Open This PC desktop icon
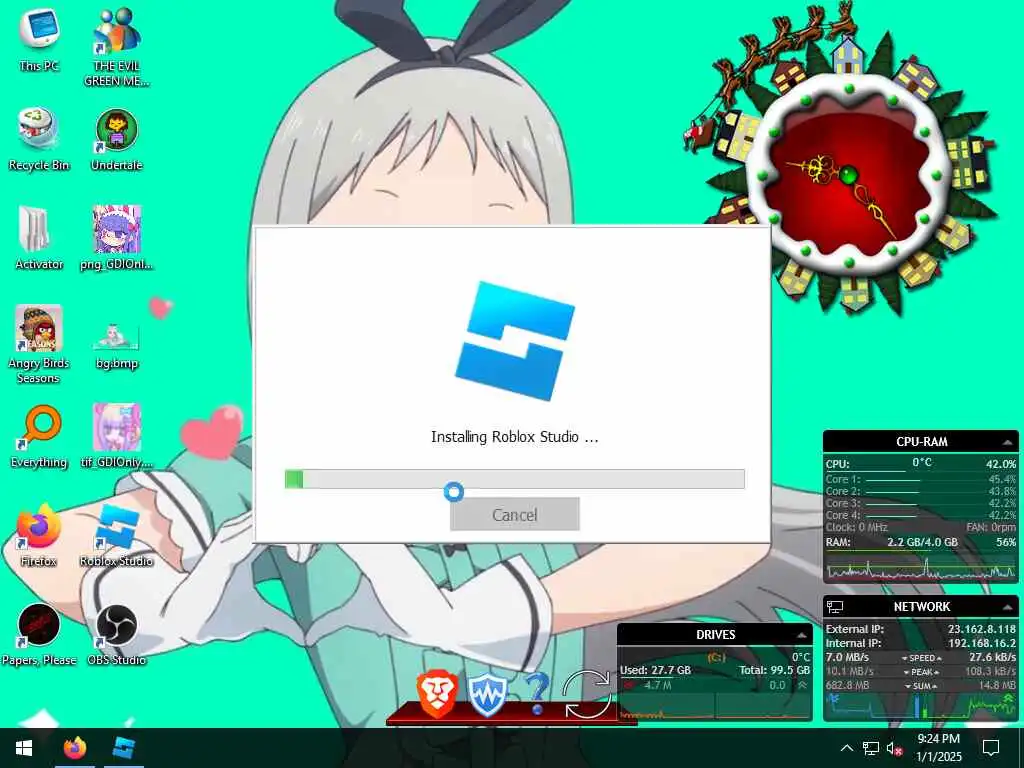This screenshot has width=1024, height=768. [39, 40]
